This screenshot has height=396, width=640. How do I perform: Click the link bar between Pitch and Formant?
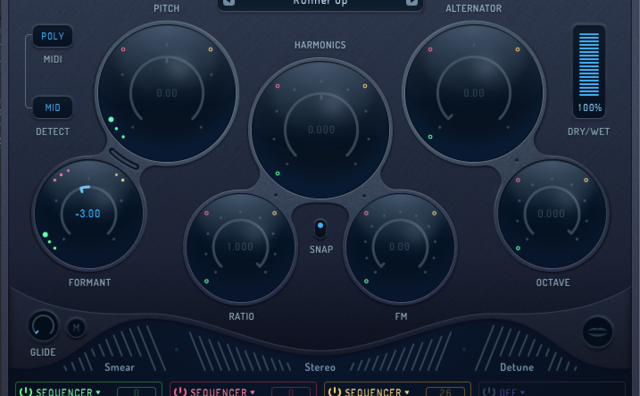tap(124, 159)
